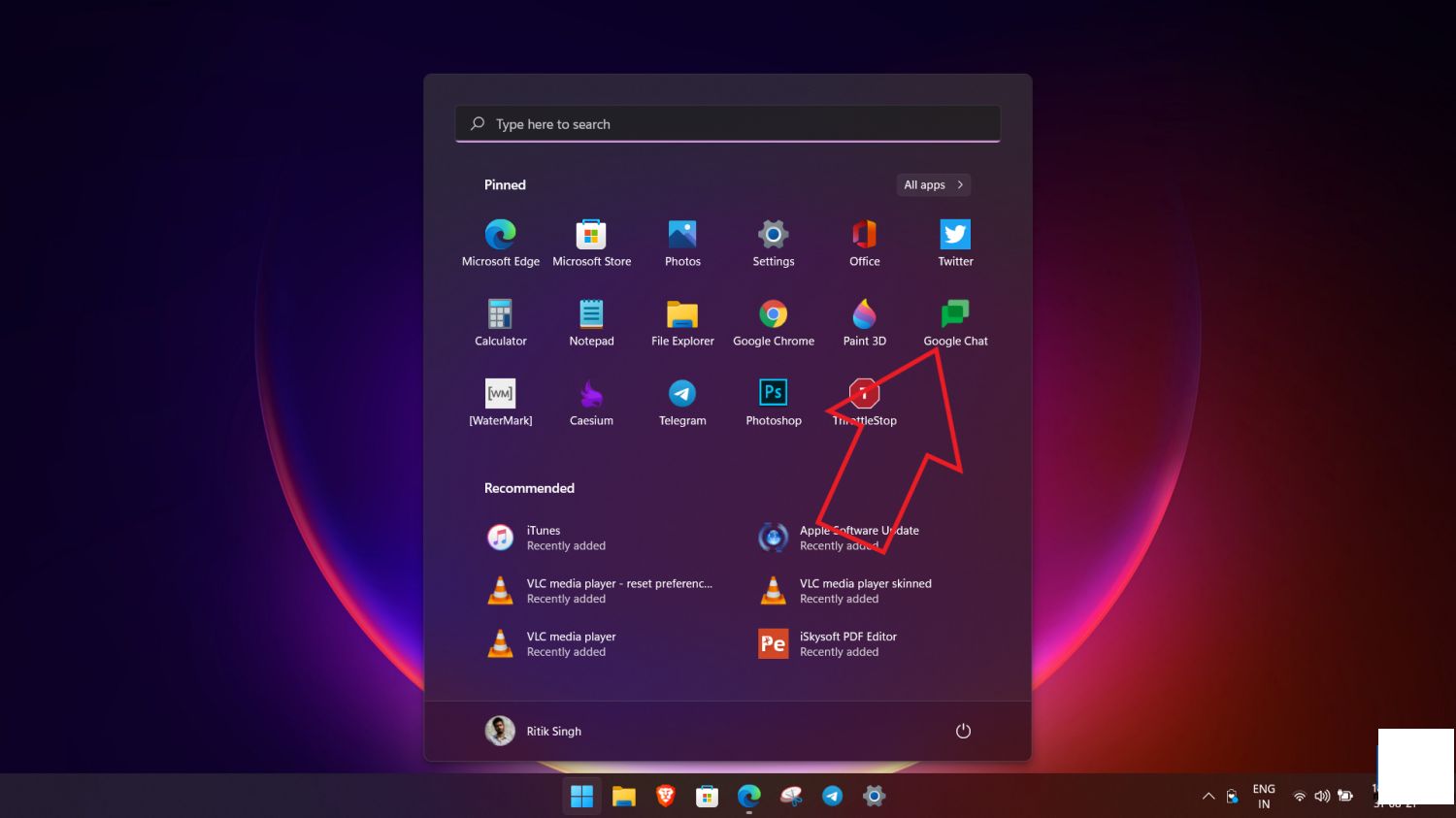The width and height of the screenshot is (1456, 818).
Task: Open the Brave browser on taskbar
Action: (665, 797)
